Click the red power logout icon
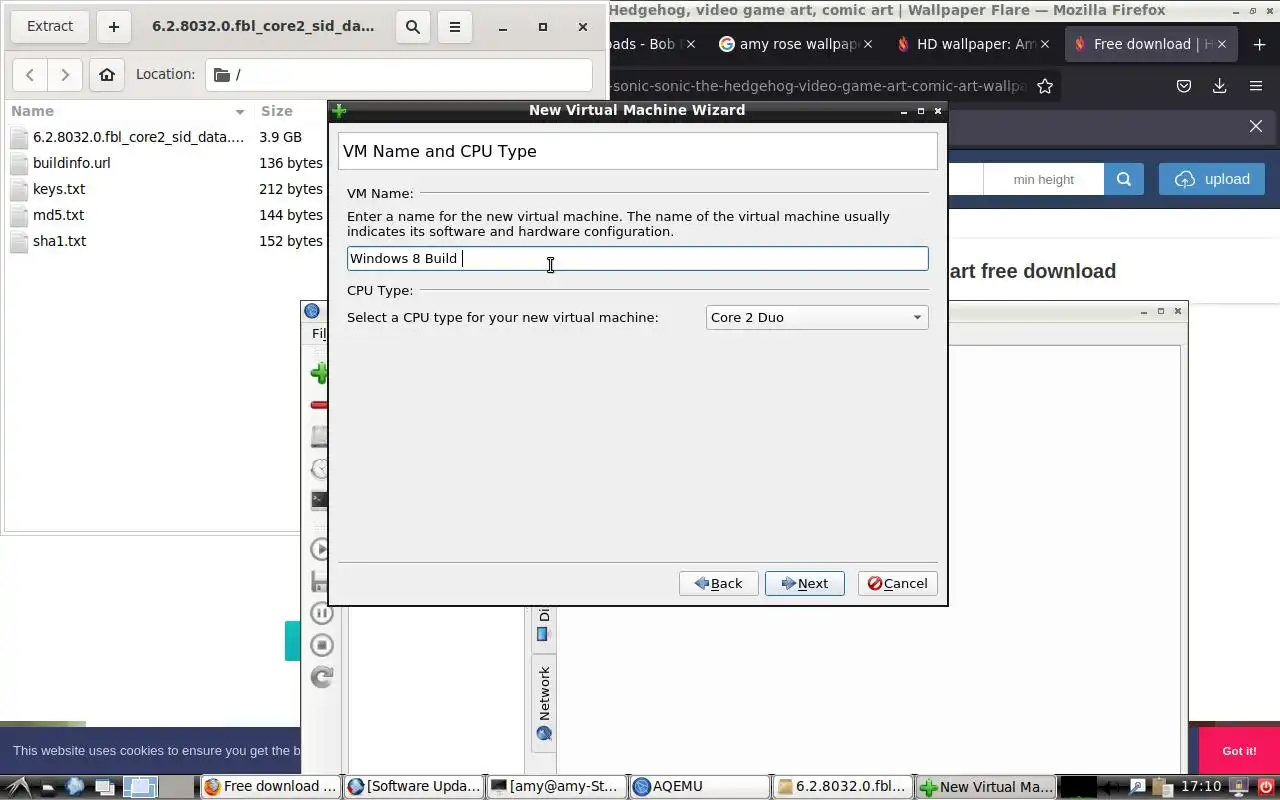The height and width of the screenshot is (800, 1280). coord(1266,787)
